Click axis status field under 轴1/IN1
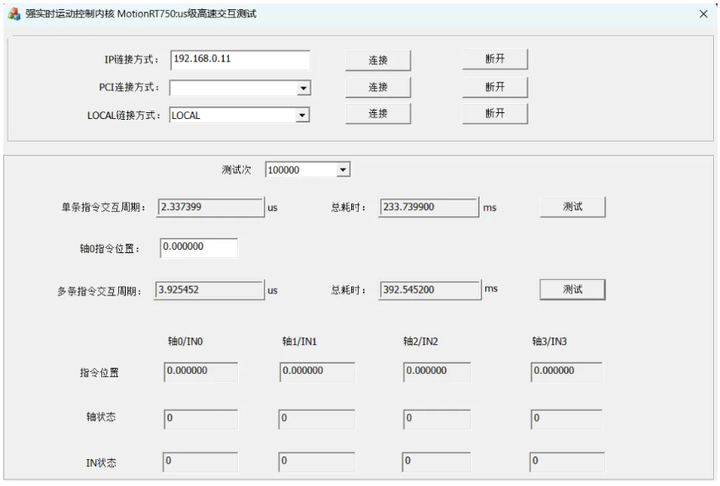Image resolution: width=720 pixels, height=486 pixels. pyautogui.click(x=316, y=419)
